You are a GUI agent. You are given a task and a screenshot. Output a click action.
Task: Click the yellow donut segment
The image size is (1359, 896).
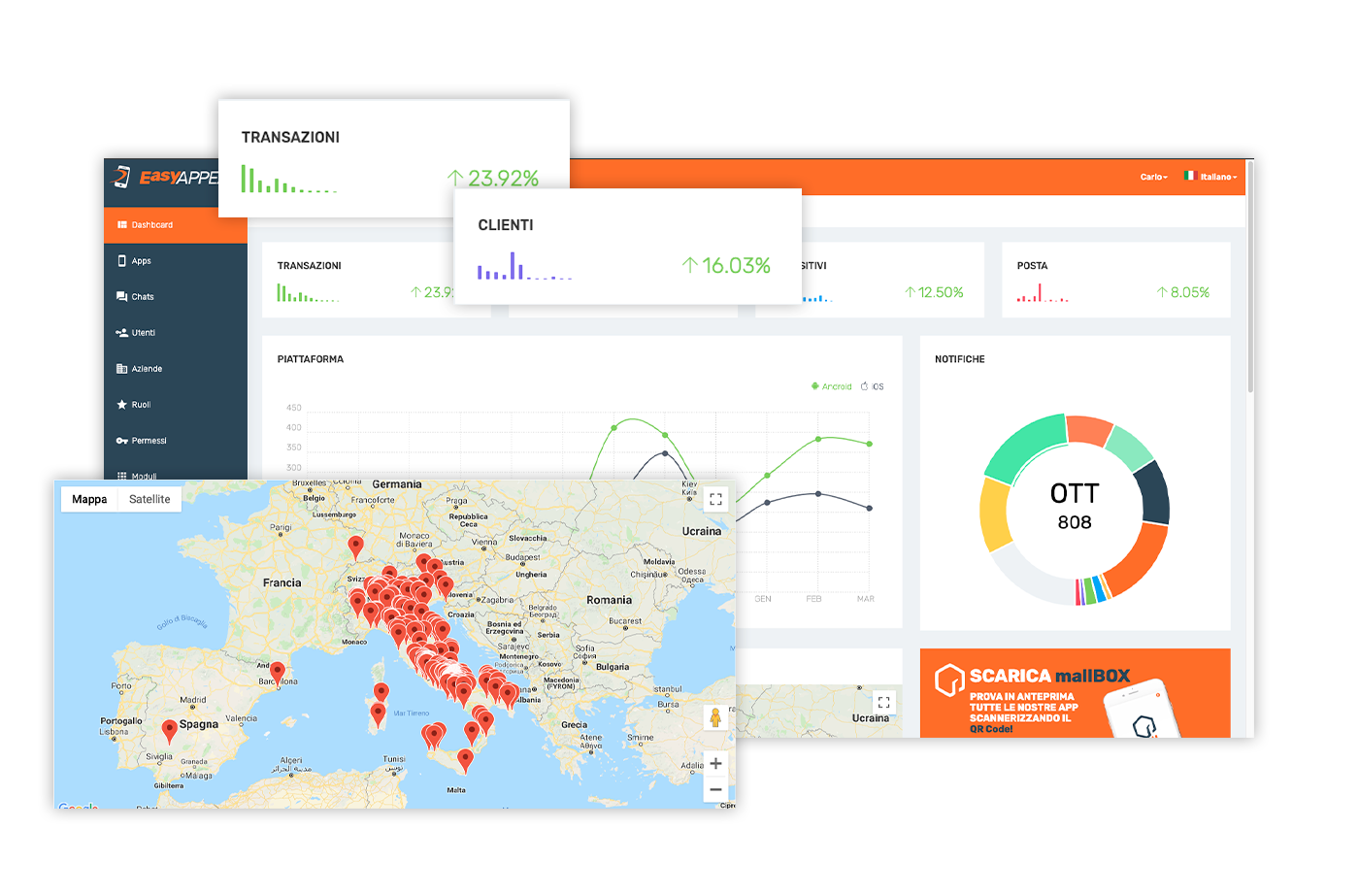pos(996,514)
